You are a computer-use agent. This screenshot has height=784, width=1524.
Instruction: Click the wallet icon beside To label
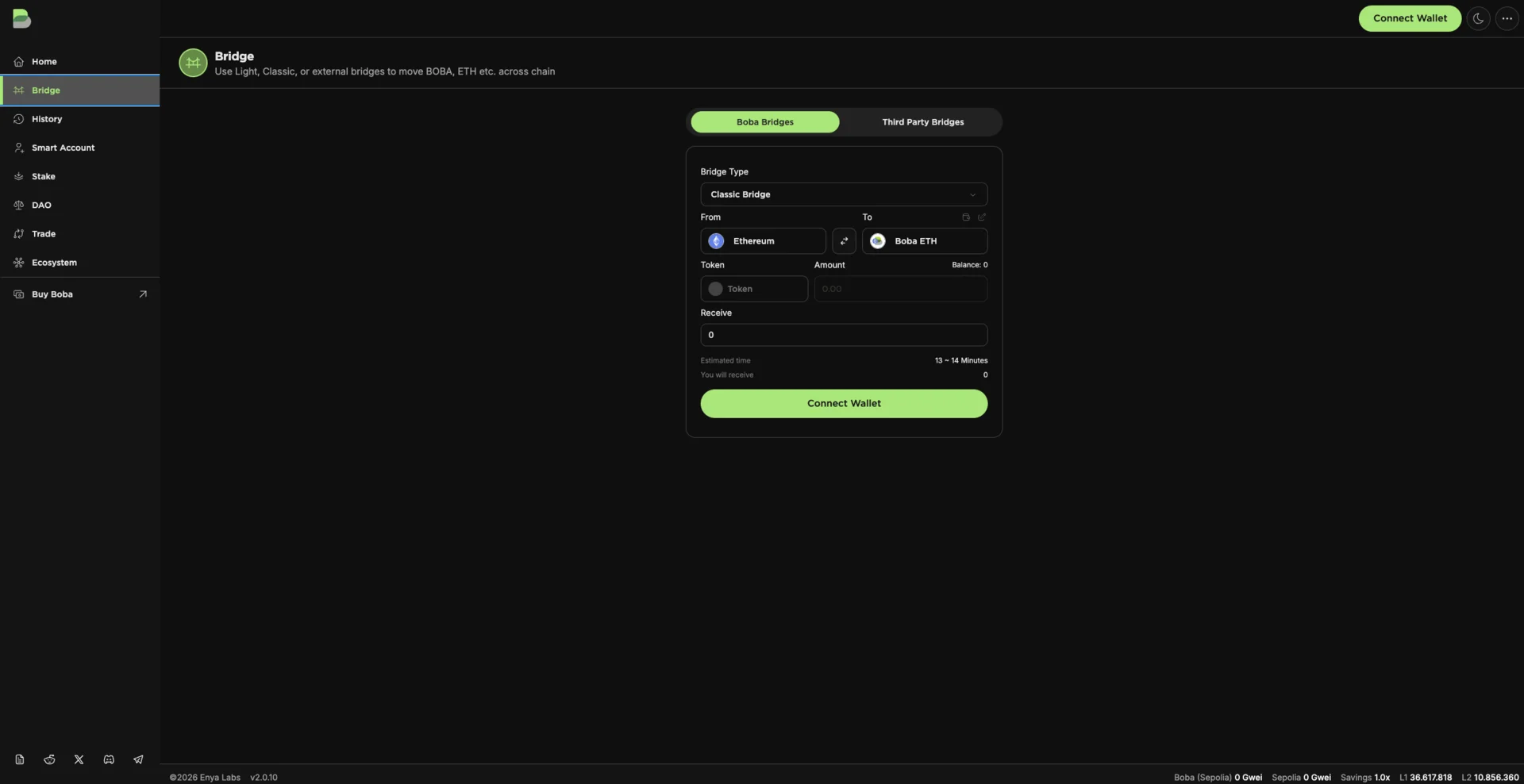click(966, 217)
